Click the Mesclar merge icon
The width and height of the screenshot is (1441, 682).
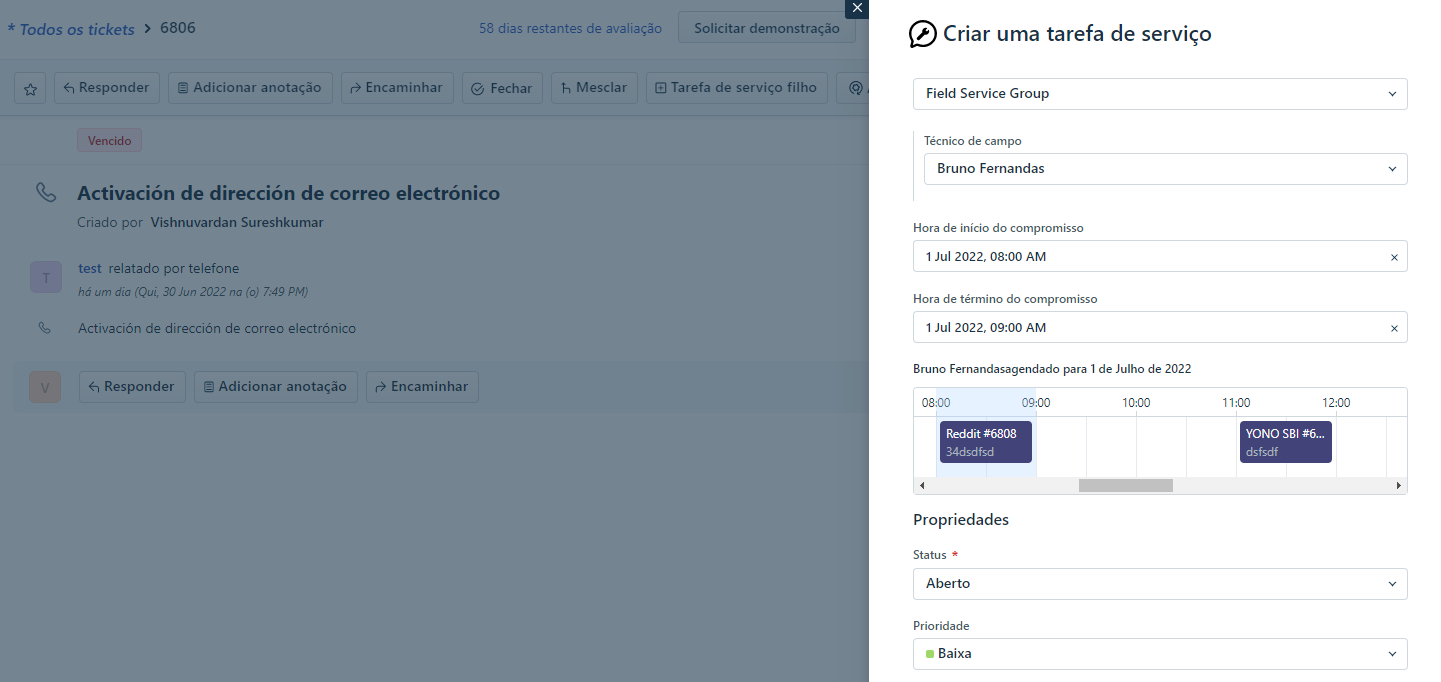568,87
